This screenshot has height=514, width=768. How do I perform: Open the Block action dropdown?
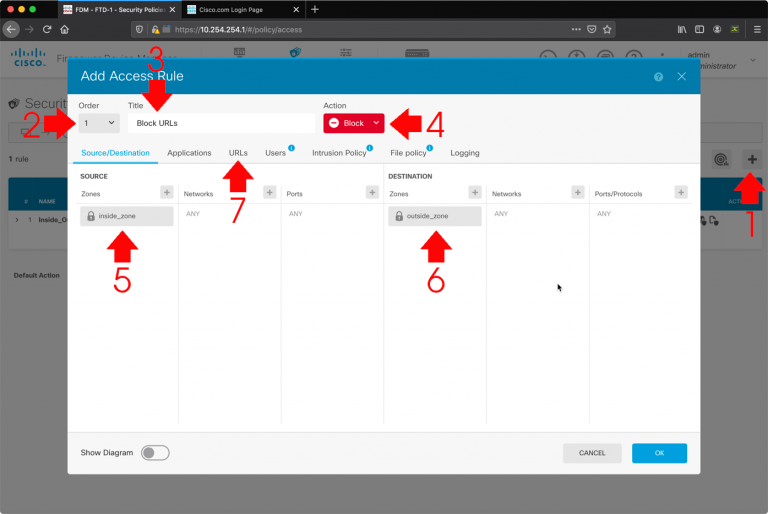tap(354, 123)
